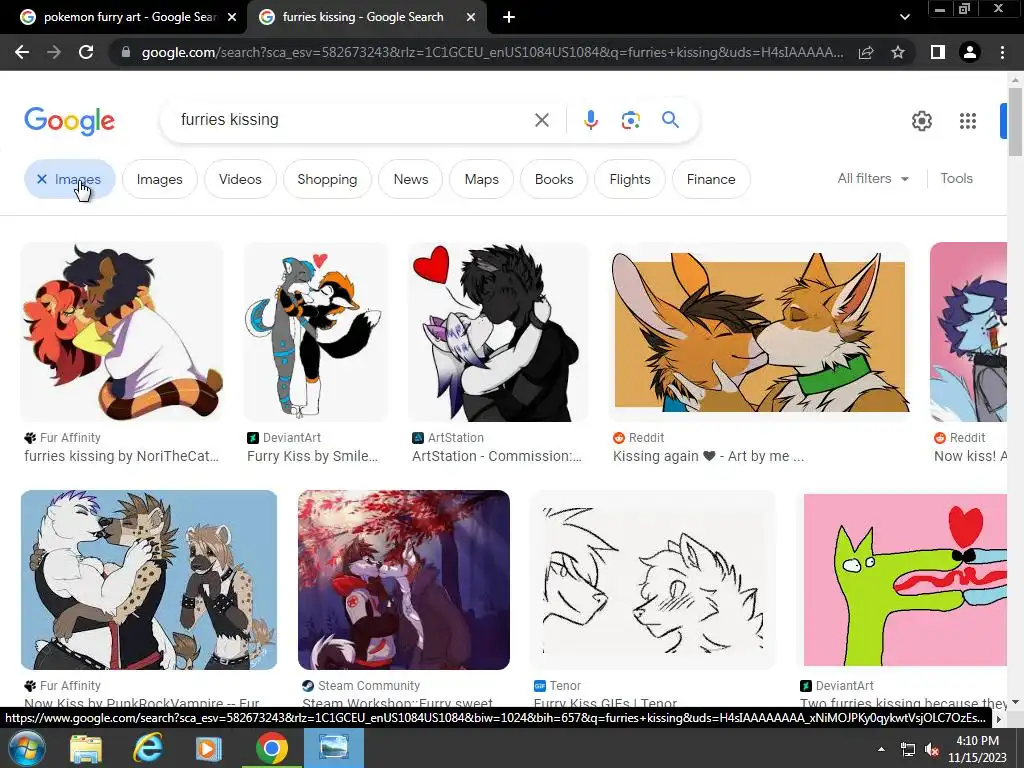Open the Reddit Kissing again image
The width and height of the screenshot is (1024, 768).
(759, 332)
